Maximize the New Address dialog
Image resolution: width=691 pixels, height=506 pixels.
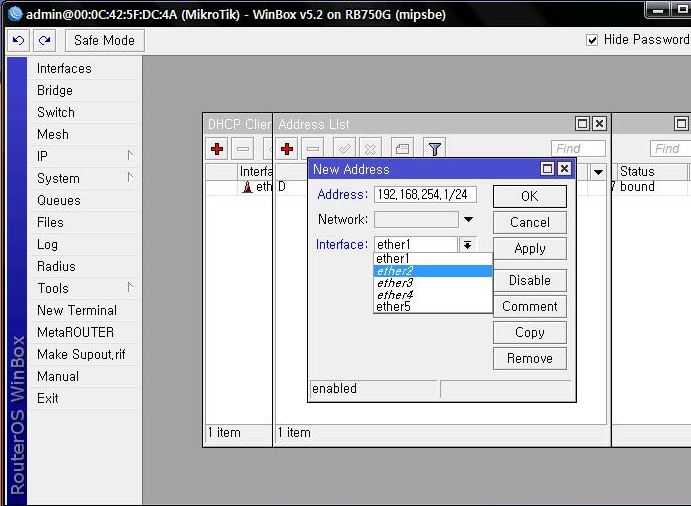click(547, 169)
